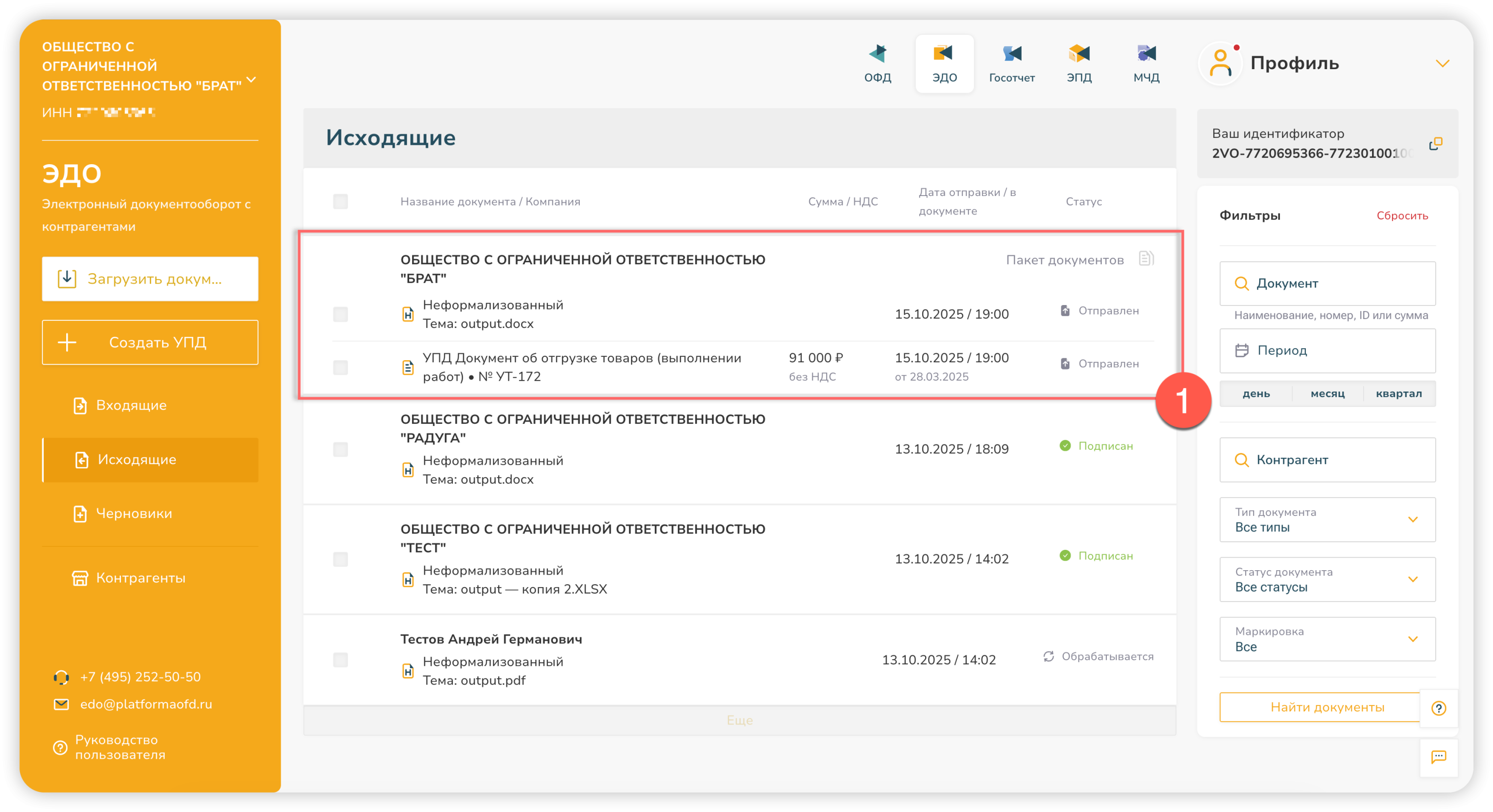Image resolution: width=1493 pixels, height=812 pixels.
Task: Open the ОФД service icon
Action: (x=877, y=63)
